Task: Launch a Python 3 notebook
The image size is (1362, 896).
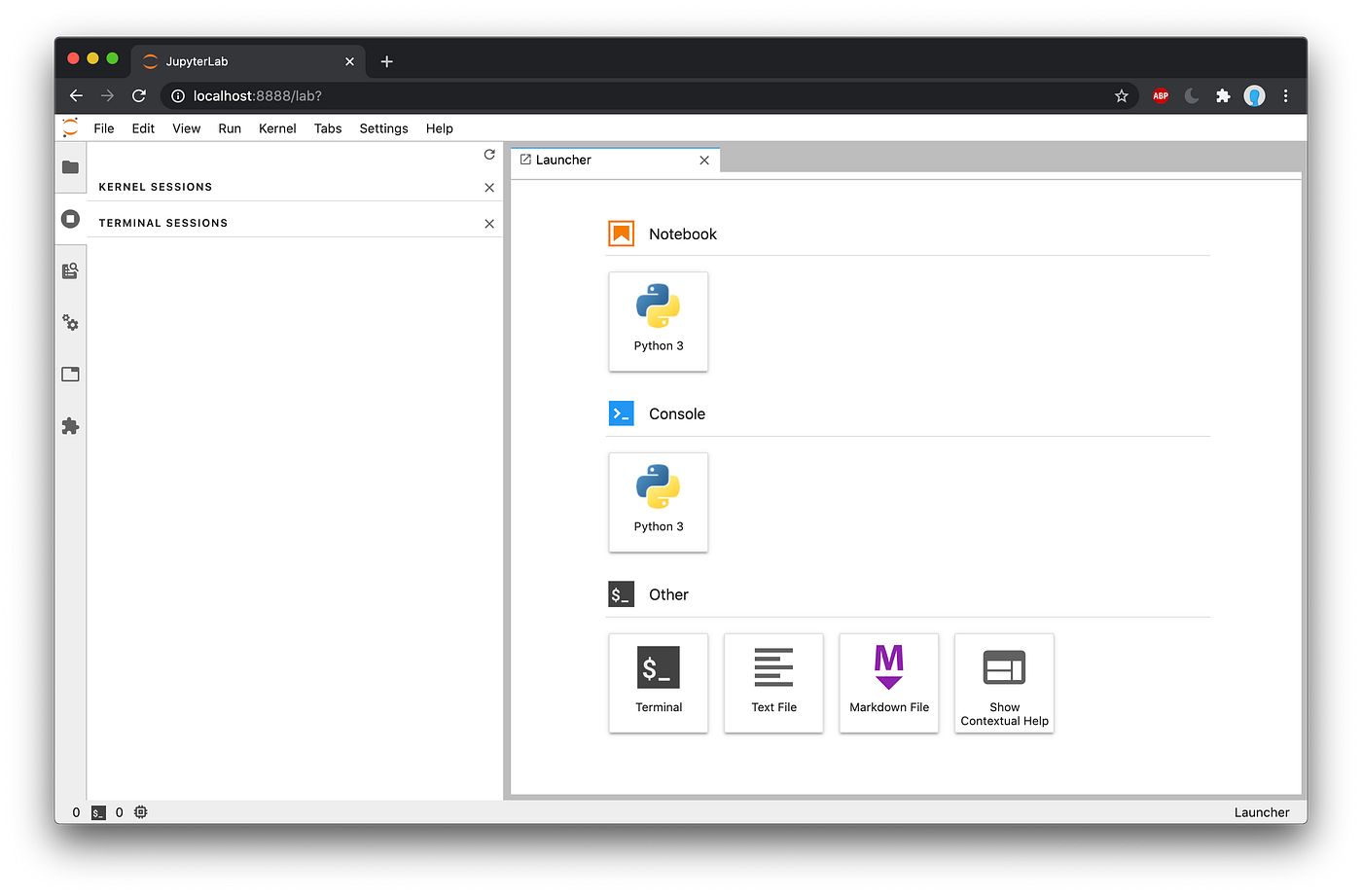Action: pos(658,321)
